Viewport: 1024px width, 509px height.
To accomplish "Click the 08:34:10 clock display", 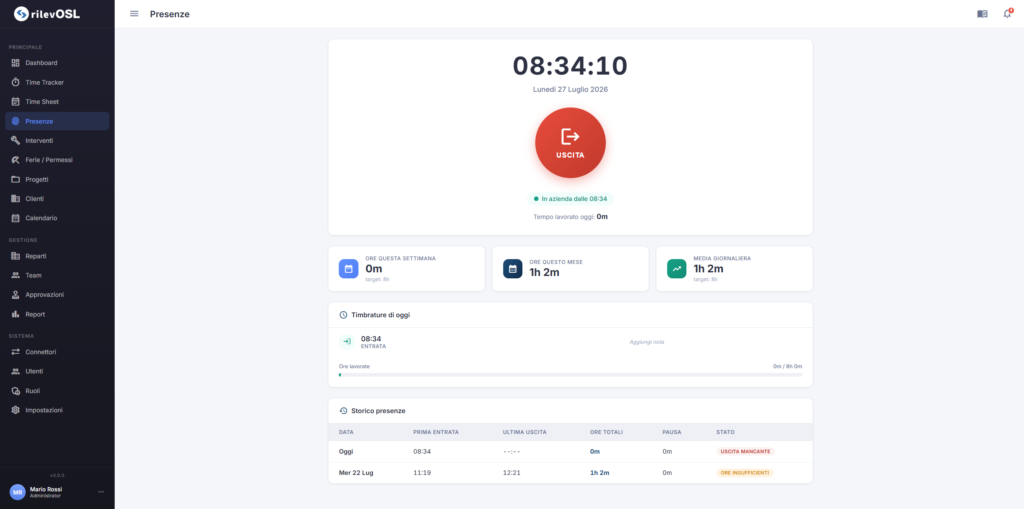I will (570, 66).
